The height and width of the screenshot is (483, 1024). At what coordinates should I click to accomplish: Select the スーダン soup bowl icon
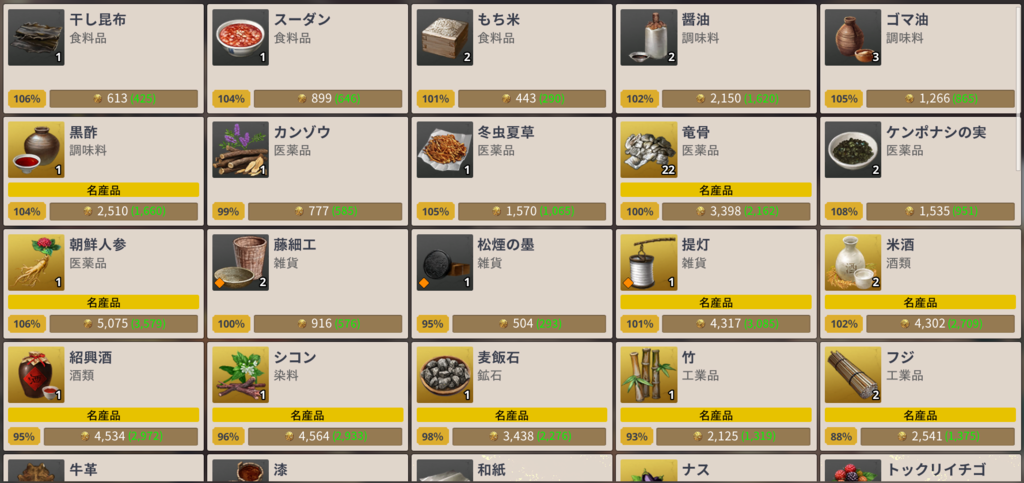240,37
